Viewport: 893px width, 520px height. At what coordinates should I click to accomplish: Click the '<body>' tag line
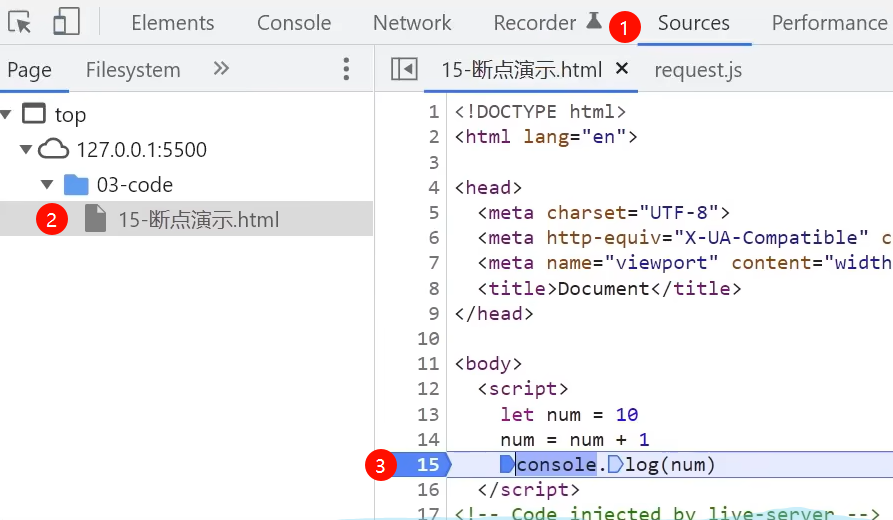(x=488, y=364)
